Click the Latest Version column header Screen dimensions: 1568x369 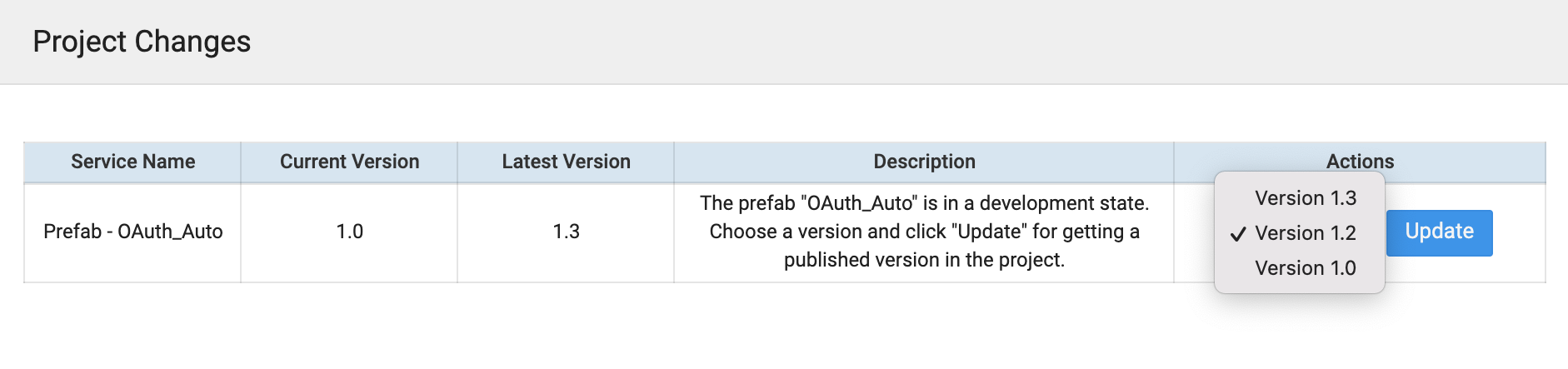566,162
